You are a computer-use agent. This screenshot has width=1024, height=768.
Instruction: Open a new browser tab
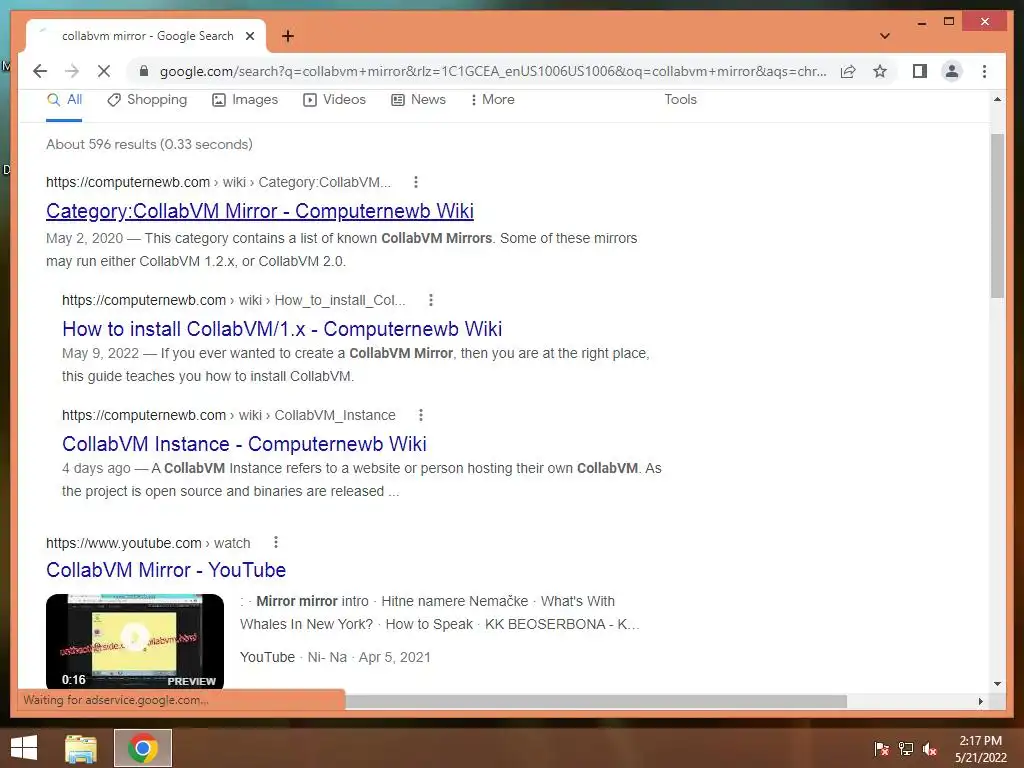[x=287, y=36]
